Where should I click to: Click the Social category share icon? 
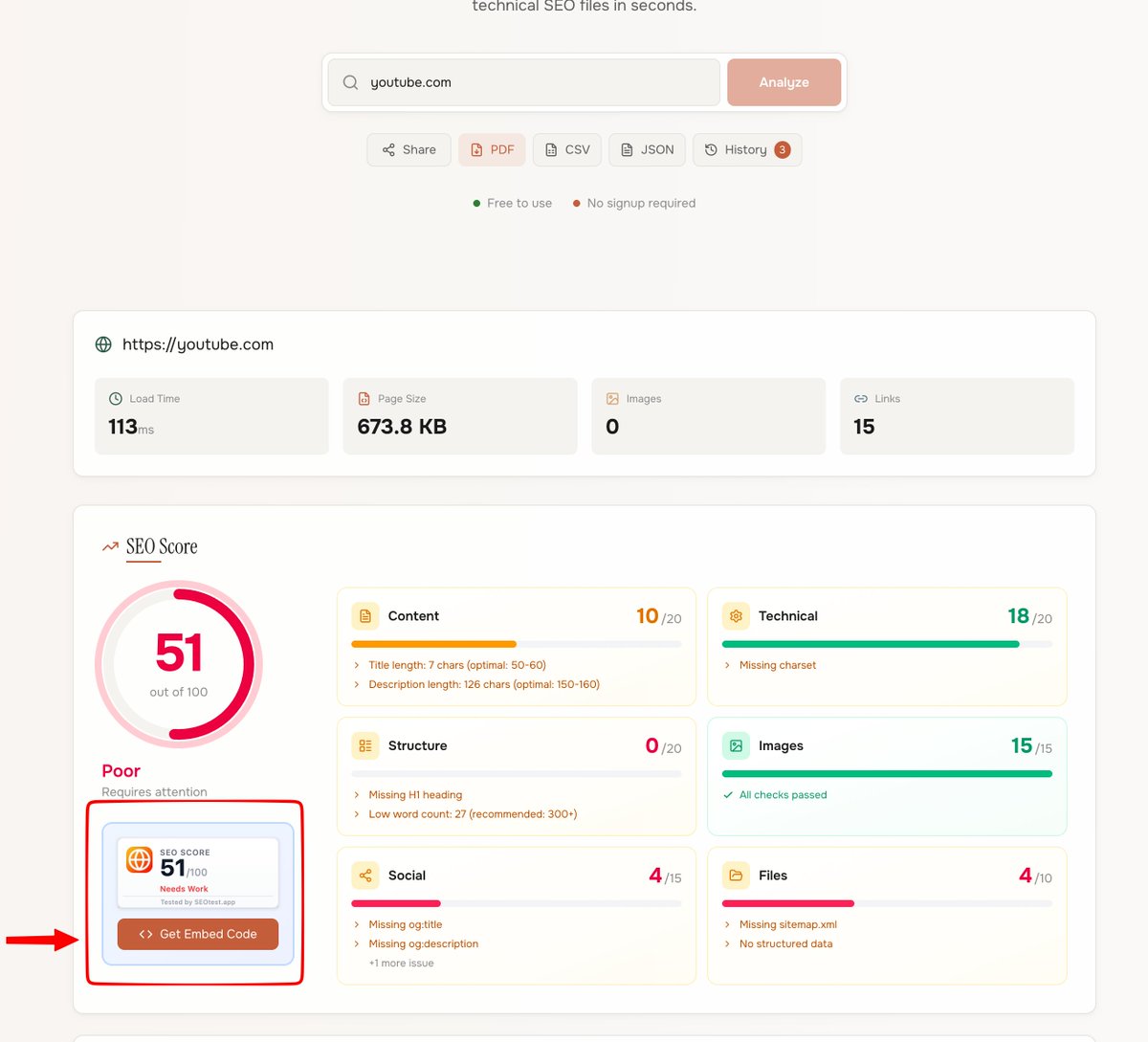(365, 876)
